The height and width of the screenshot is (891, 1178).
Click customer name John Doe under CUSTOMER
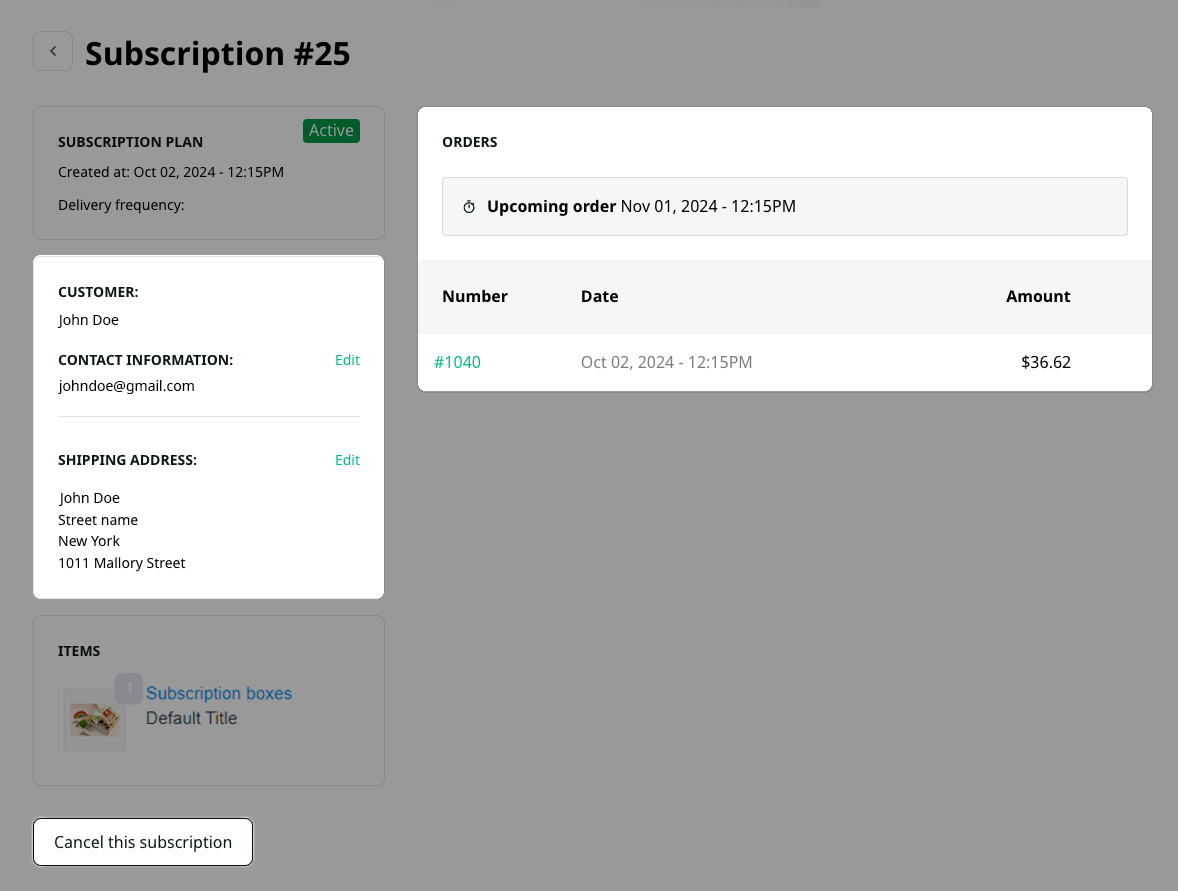(89, 320)
